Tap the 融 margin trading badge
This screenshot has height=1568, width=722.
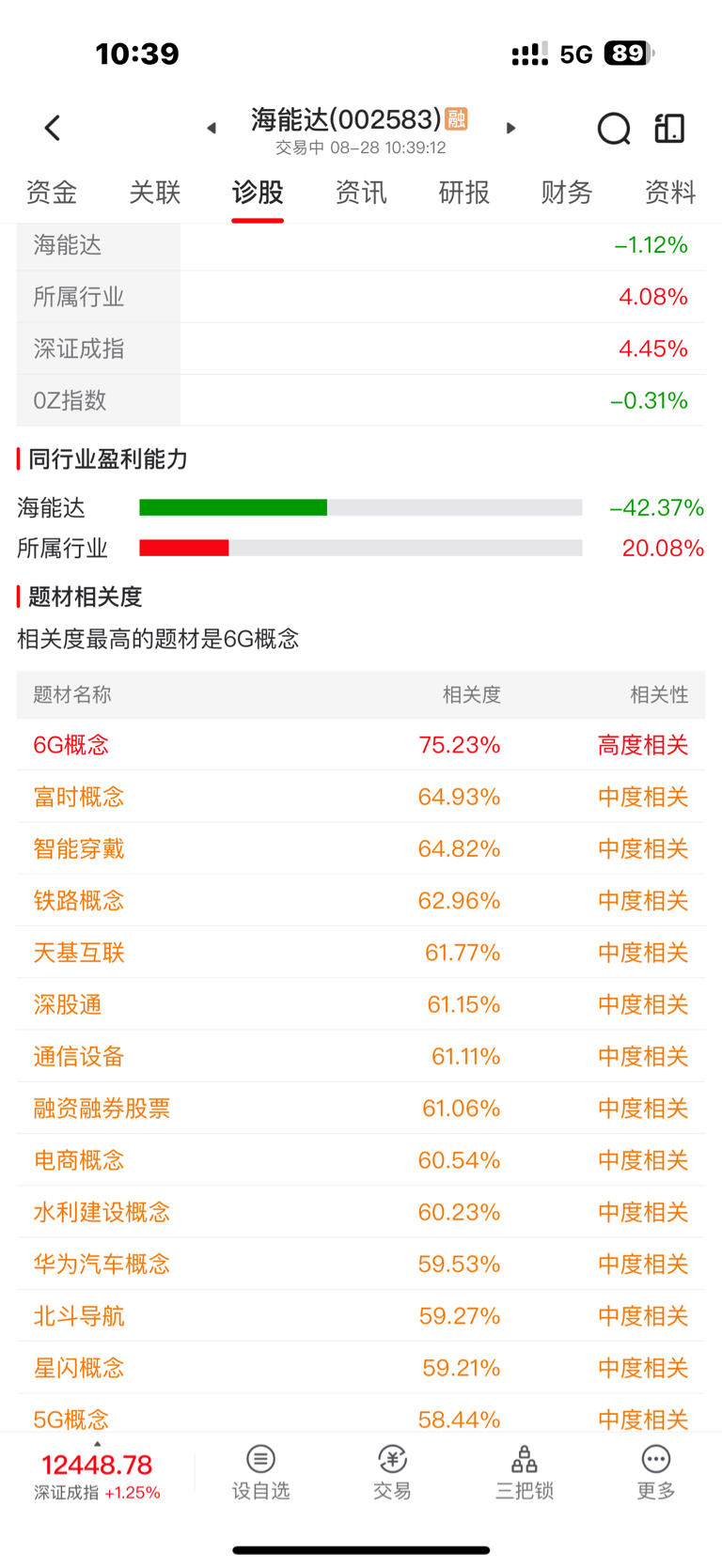(457, 119)
